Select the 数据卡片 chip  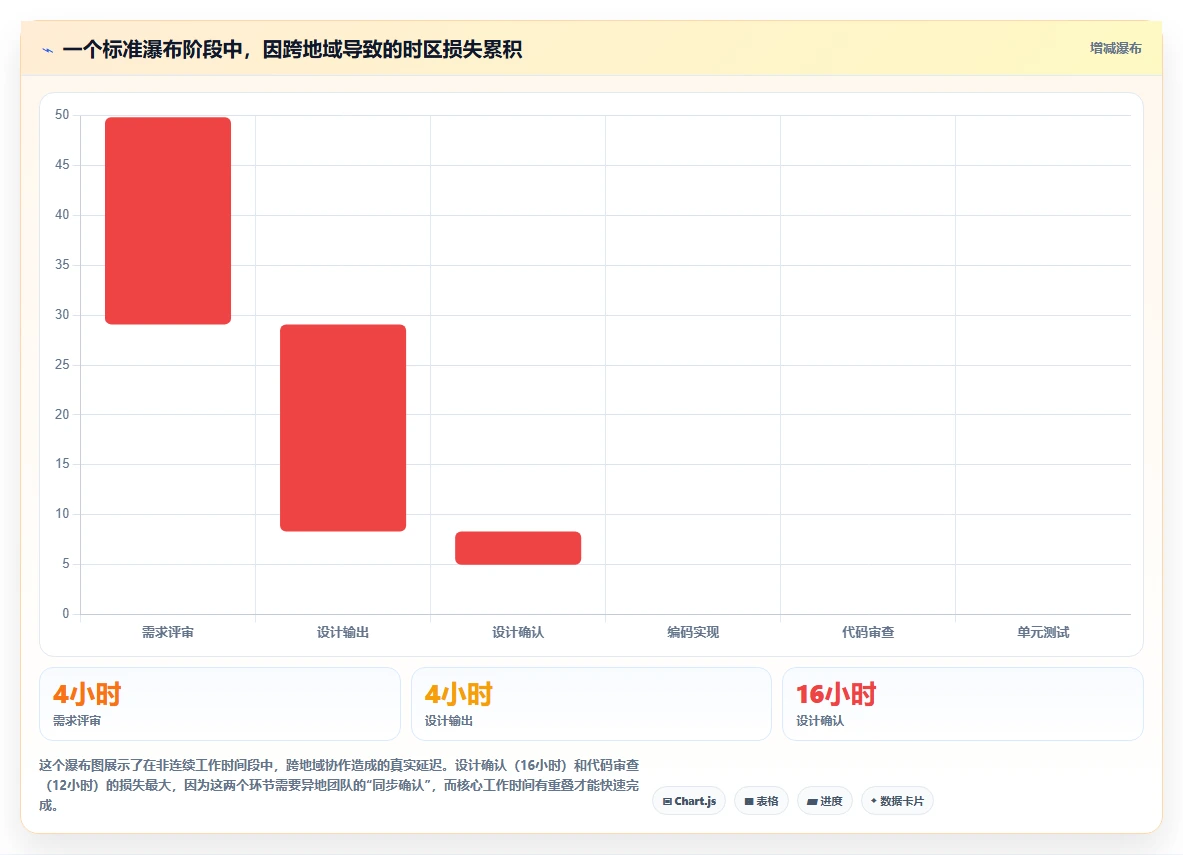tap(897, 801)
